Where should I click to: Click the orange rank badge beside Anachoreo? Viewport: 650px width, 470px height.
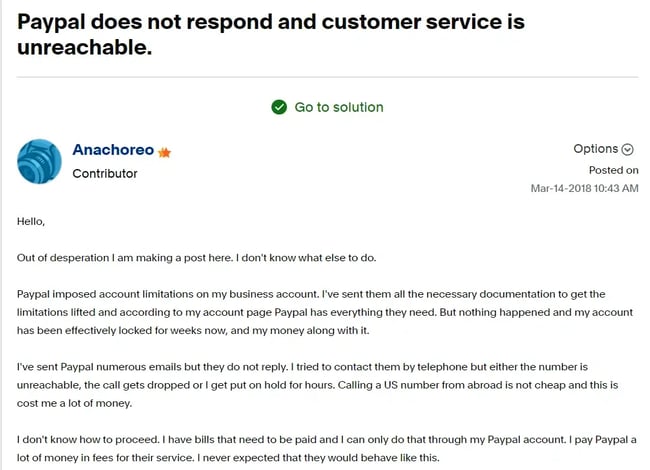point(165,152)
